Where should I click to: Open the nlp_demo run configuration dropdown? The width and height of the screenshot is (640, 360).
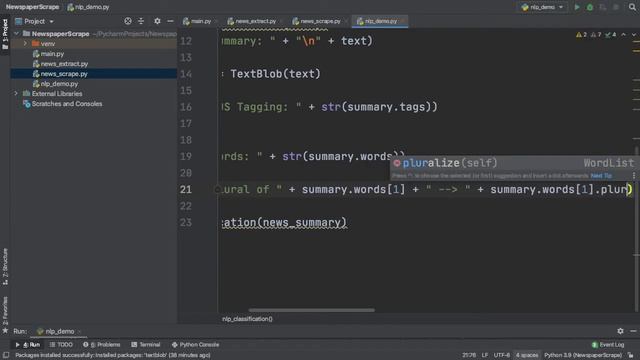coord(543,7)
